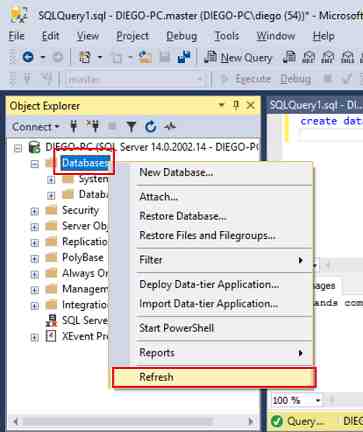This screenshot has height=432, width=363.
Task: Expand the XEvent Profiler node
Action: pyautogui.click(x=35, y=338)
